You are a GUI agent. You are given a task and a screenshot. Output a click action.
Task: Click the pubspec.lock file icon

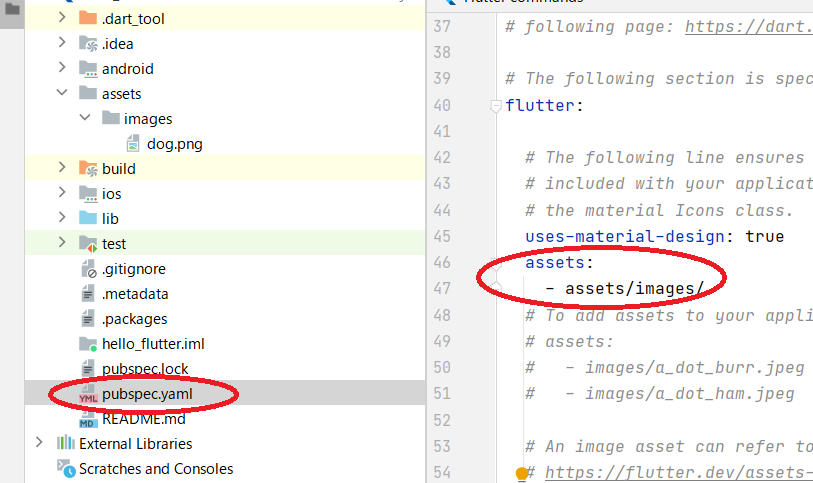pos(88,368)
